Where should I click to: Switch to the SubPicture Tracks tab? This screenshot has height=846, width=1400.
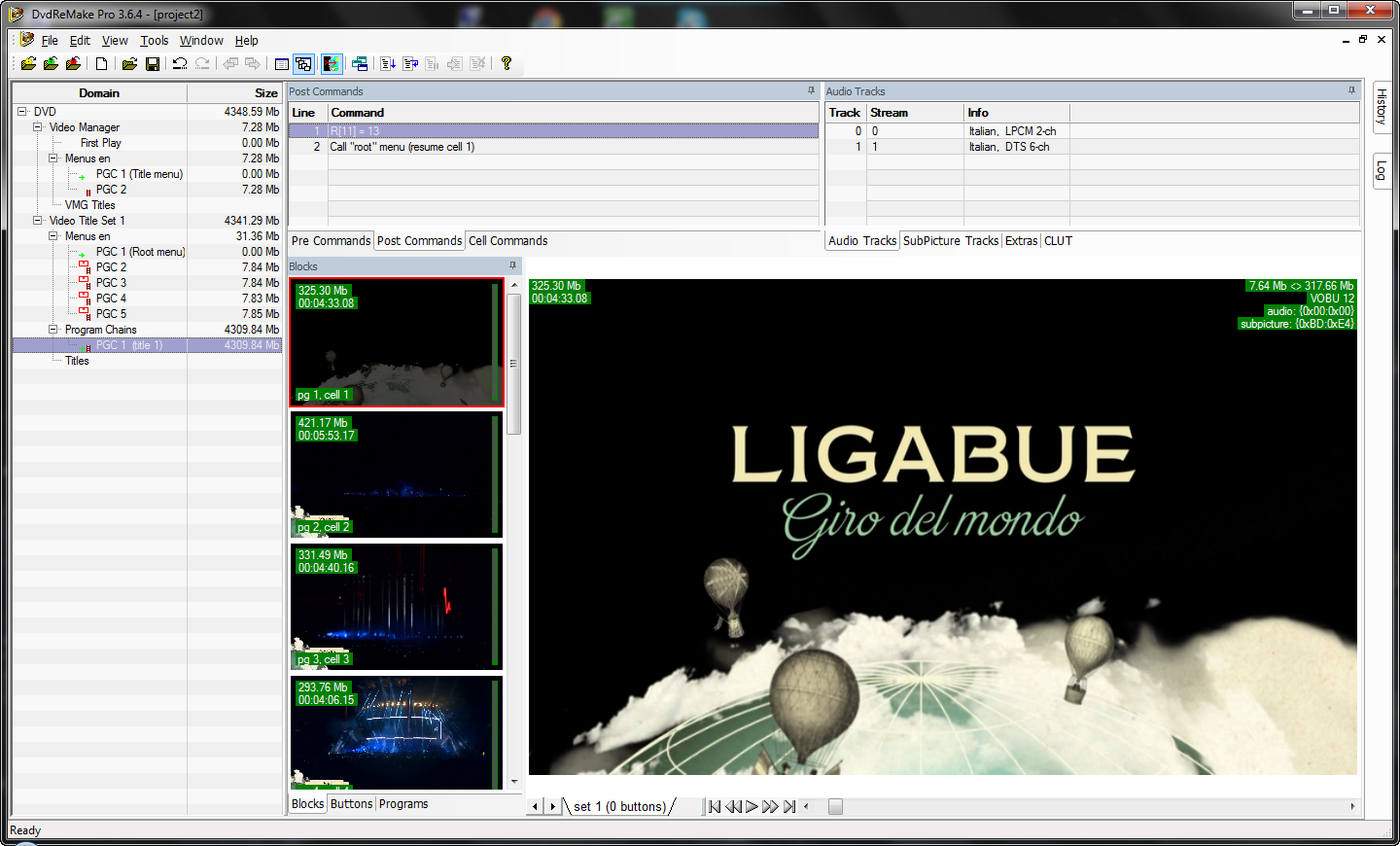click(950, 241)
